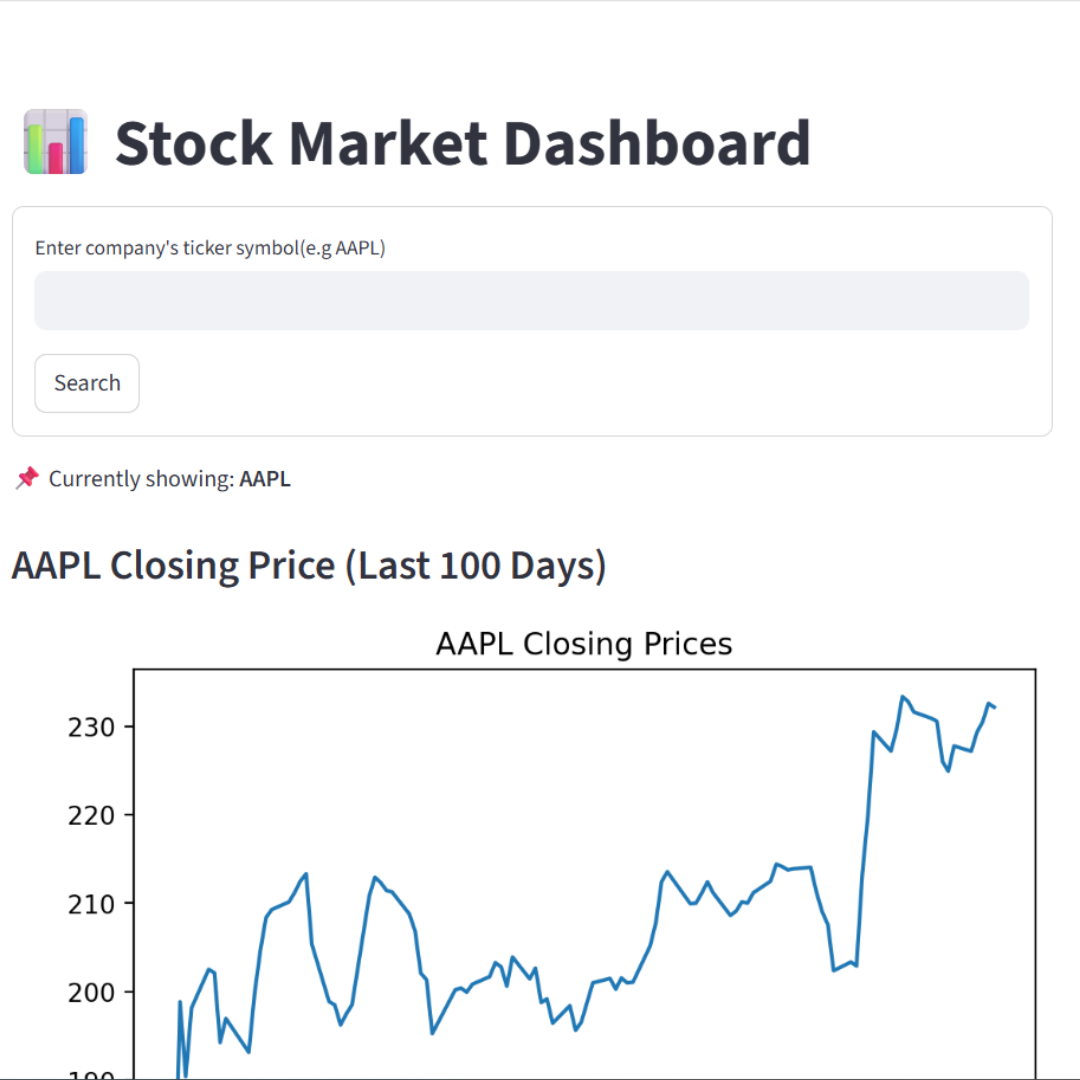Click the pushpin icon beside Currently showing
This screenshot has height=1080, width=1080.
26,479
